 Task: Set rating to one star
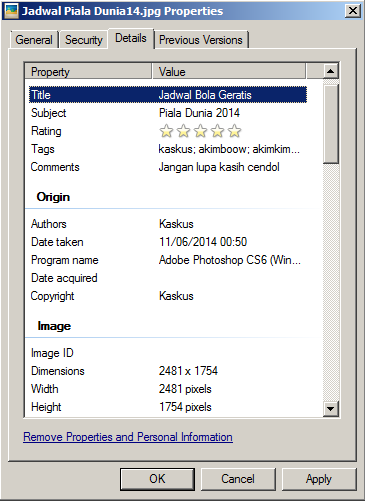point(166,131)
